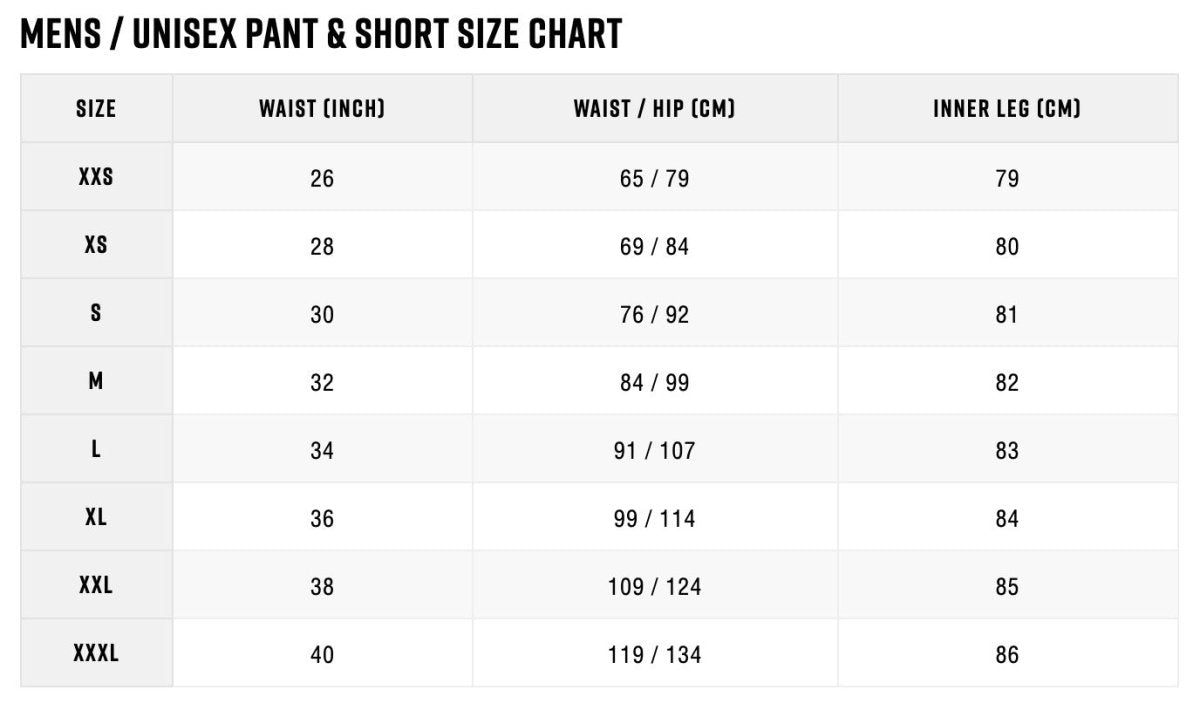Click the WAIST / HIP (CM) header
The height and width of the screenshot is (717, 1200).
654,108
